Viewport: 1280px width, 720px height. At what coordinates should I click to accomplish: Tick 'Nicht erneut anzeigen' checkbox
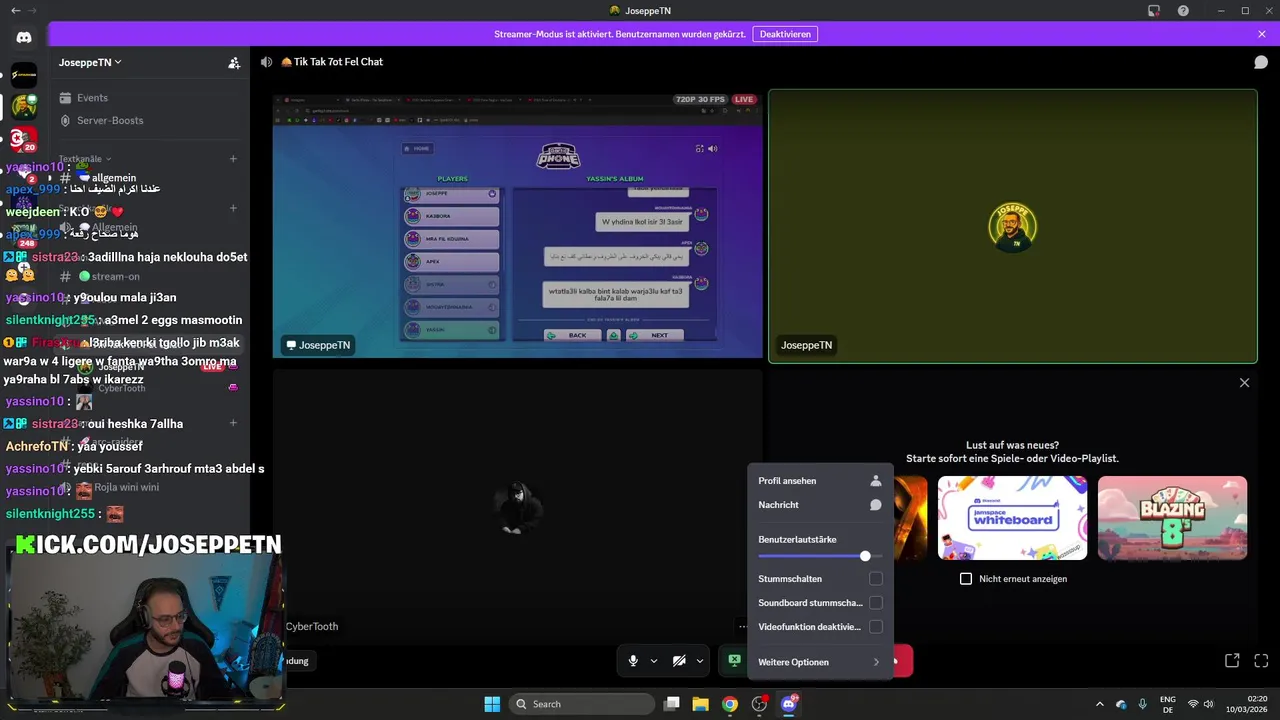pos(966,579)
